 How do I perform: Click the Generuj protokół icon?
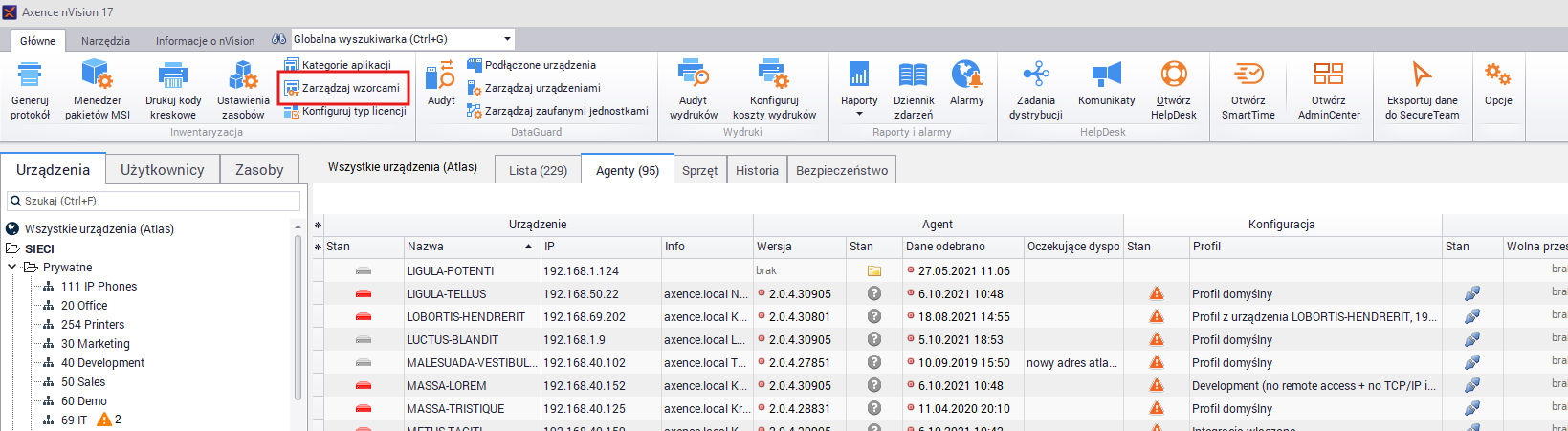point(30,75)
